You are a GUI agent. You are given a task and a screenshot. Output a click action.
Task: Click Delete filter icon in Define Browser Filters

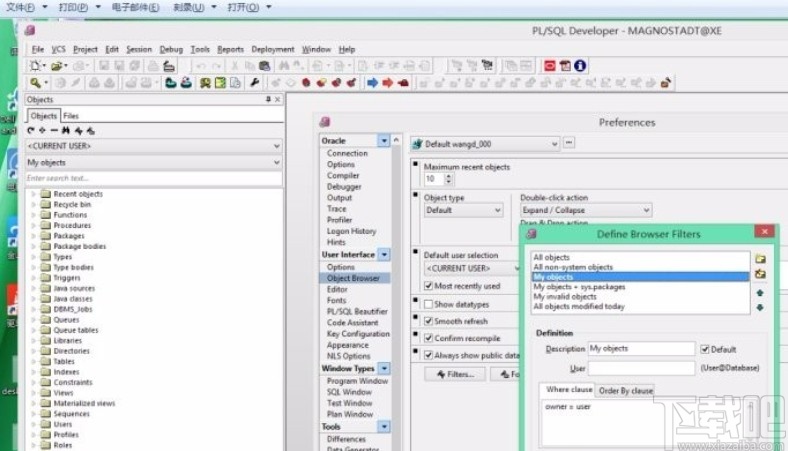pyautogui.click(x=760, y=275)
